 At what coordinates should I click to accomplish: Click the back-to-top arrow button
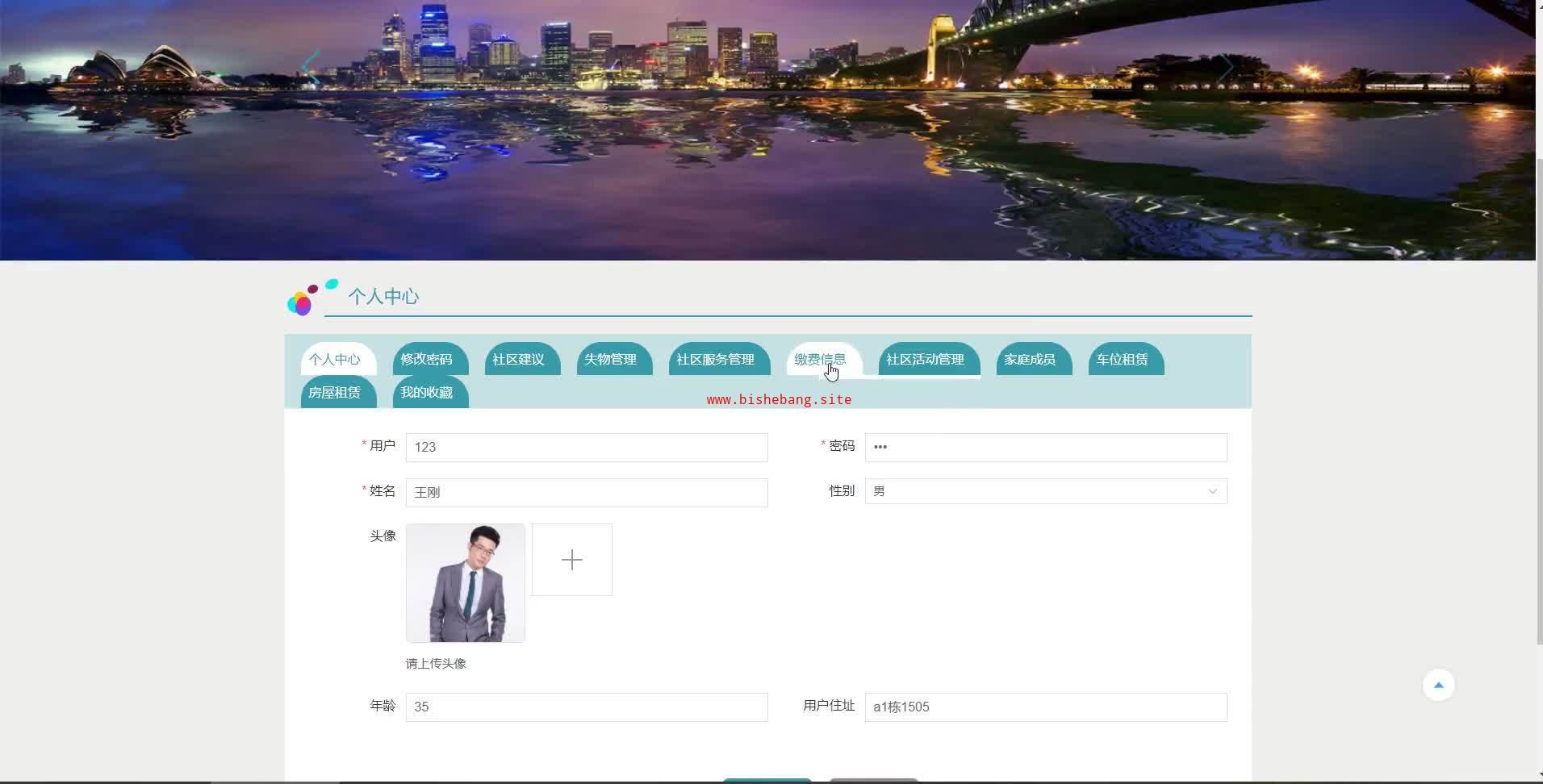[1438, 685]
